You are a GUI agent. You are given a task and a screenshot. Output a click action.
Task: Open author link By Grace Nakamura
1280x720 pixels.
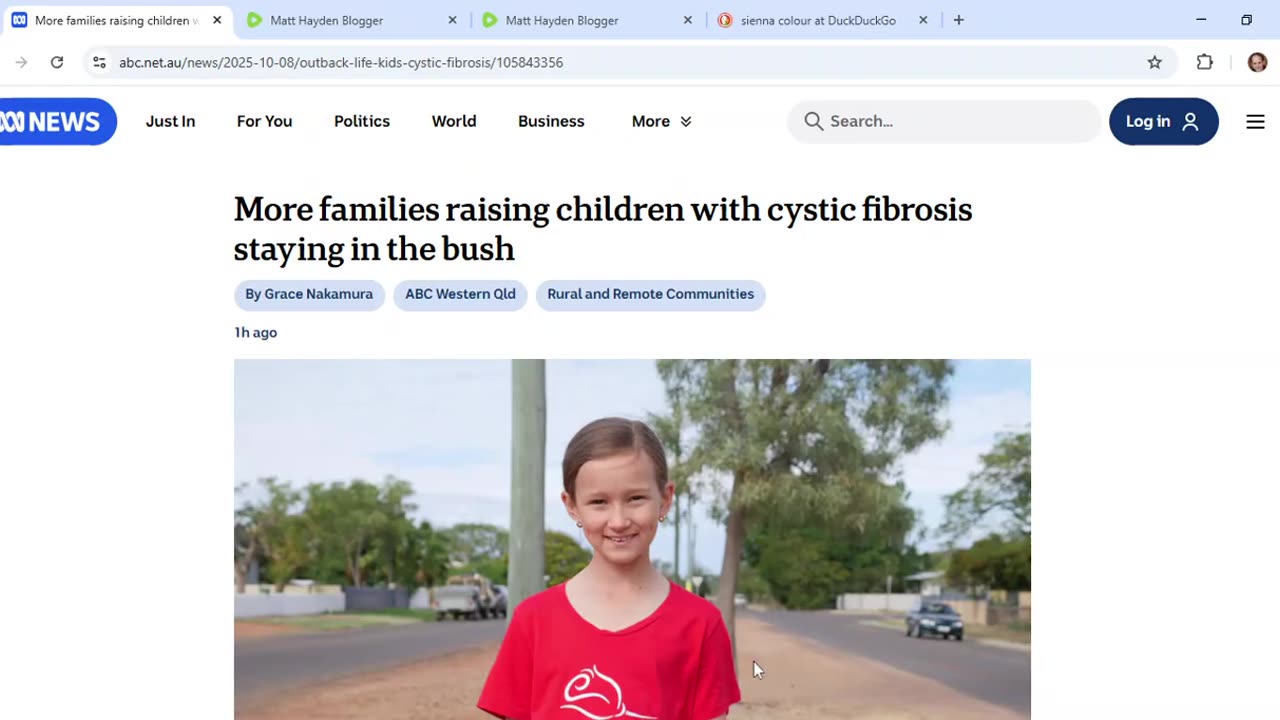(309, 295)
